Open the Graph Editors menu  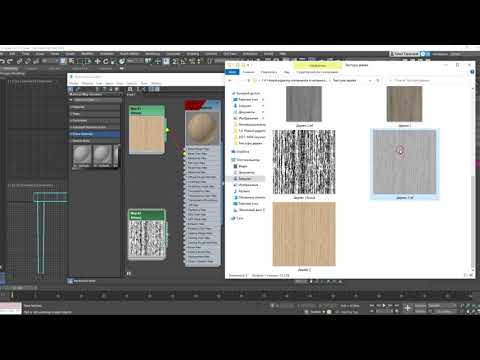[x=129, y=54]
